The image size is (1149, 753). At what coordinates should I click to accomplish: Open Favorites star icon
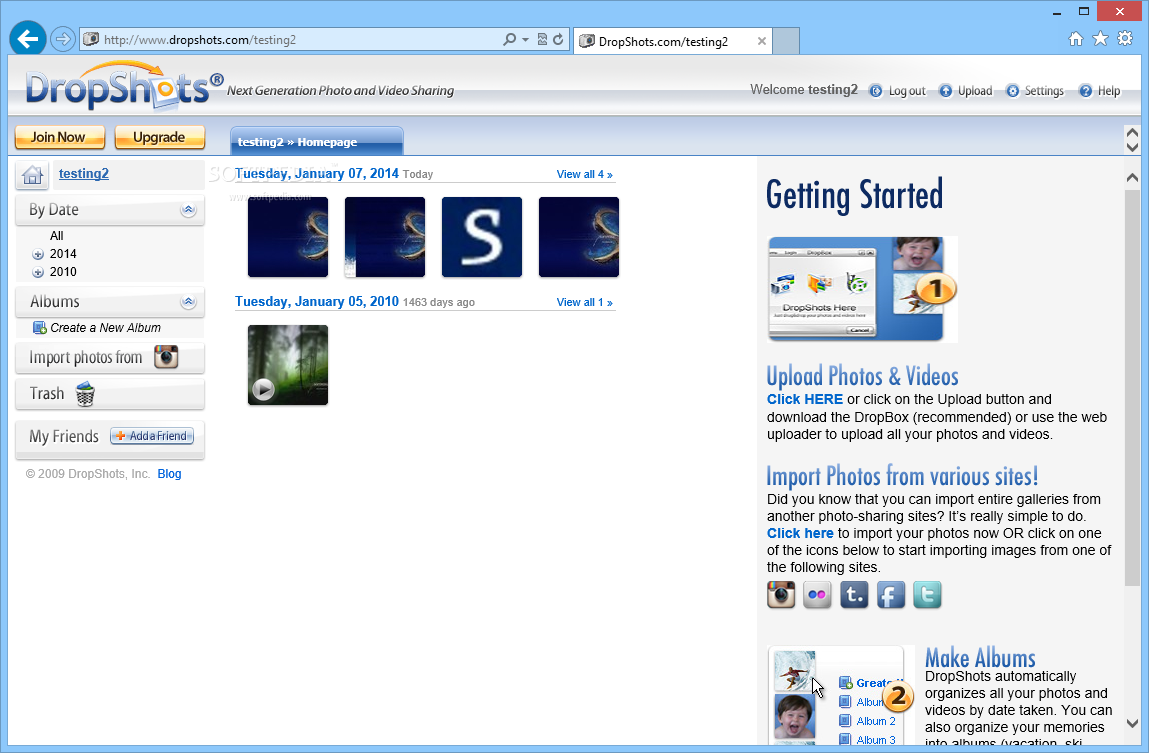(x=1100, y=39)
